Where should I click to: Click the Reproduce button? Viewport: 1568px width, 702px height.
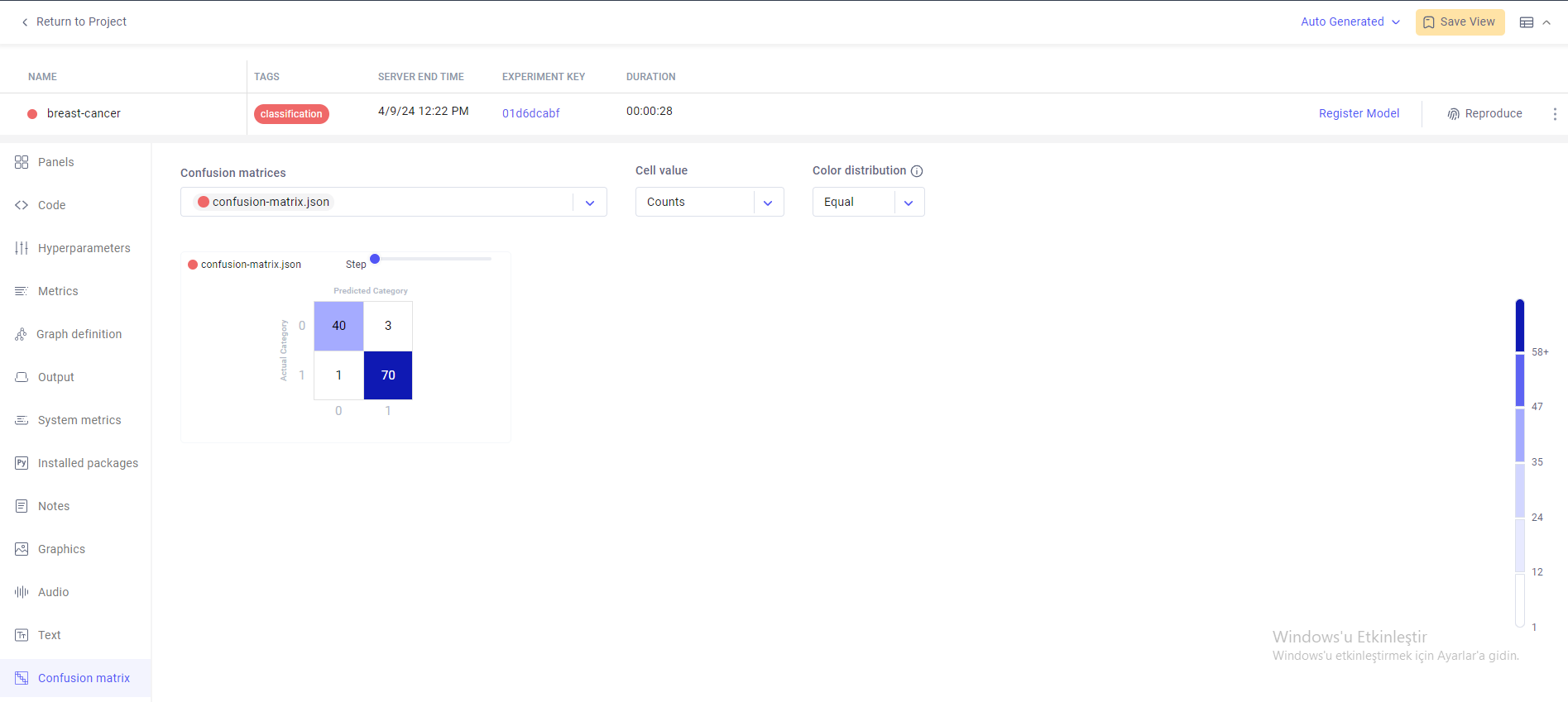point(1484,114)
